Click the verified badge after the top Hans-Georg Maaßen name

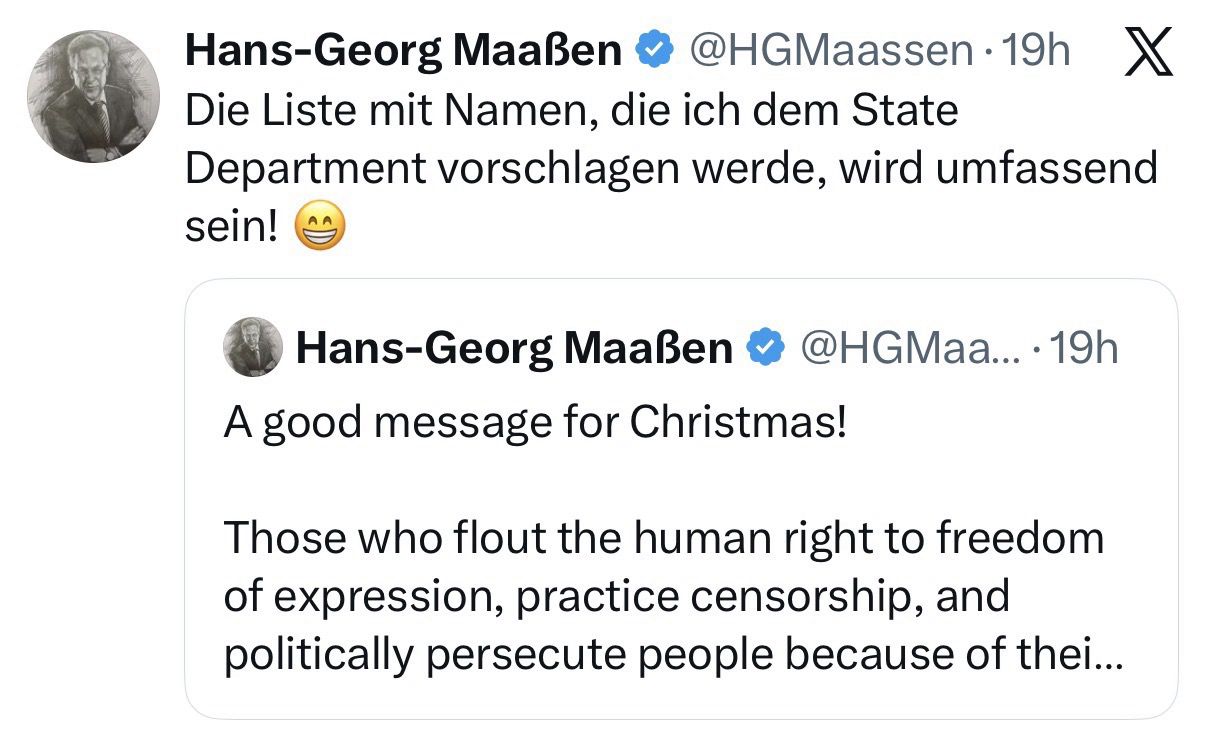(x=654, y=50)
